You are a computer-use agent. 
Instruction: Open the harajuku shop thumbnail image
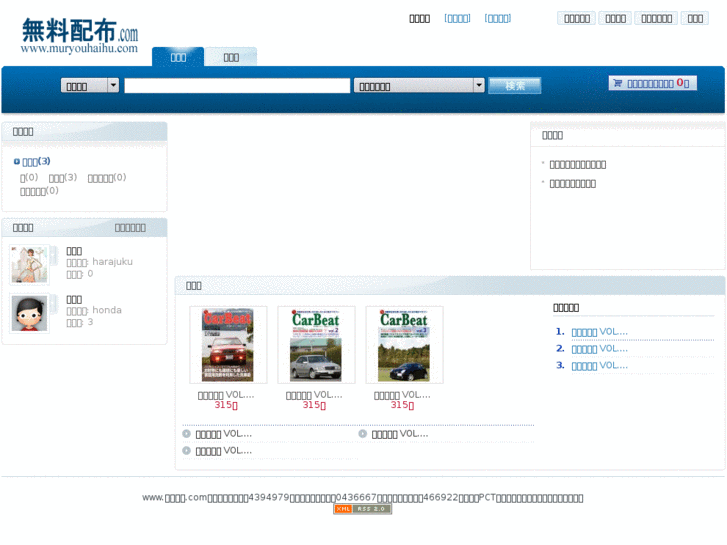tap(30, 265)
